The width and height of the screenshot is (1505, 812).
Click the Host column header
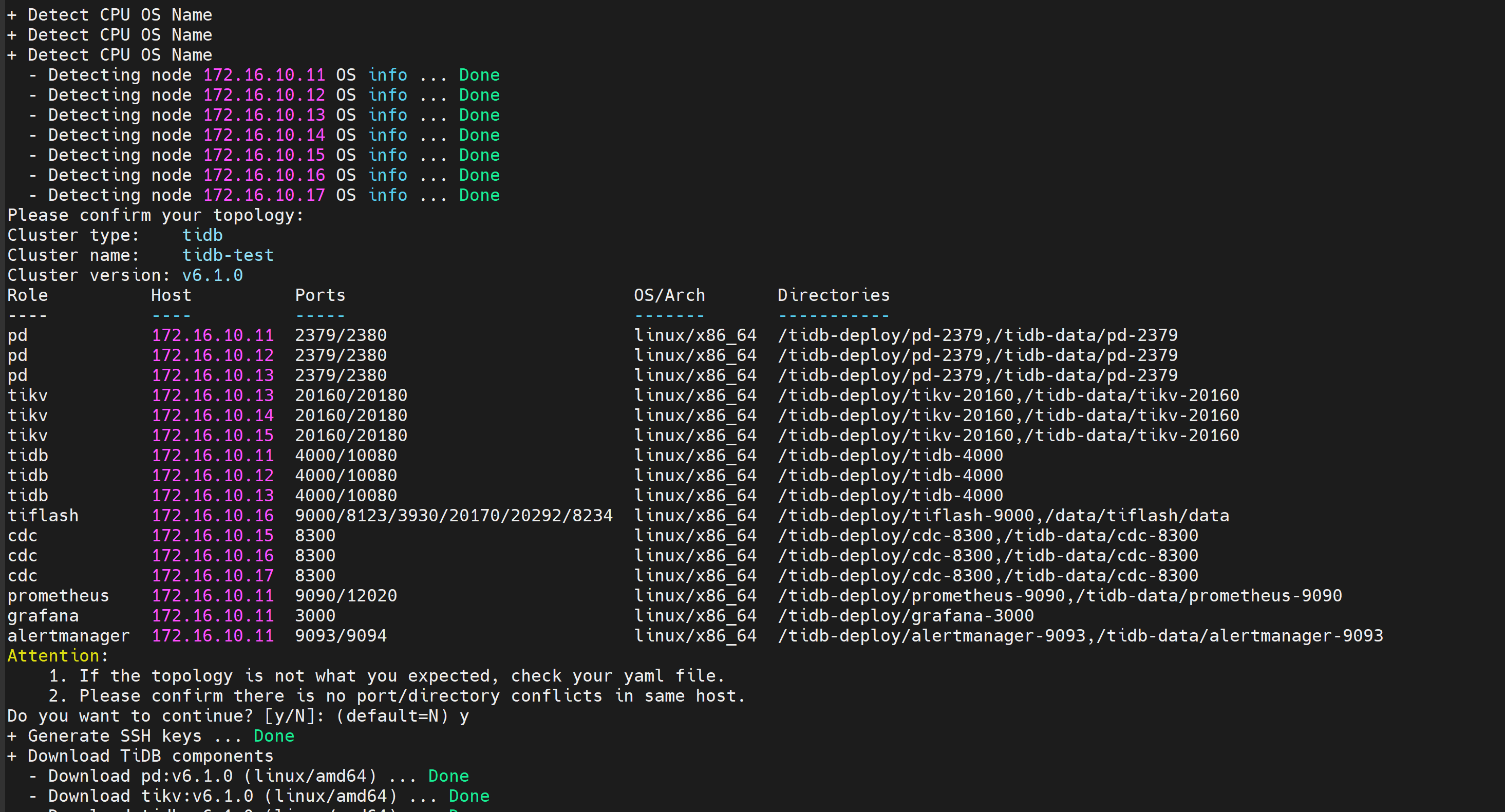[171, 295]
